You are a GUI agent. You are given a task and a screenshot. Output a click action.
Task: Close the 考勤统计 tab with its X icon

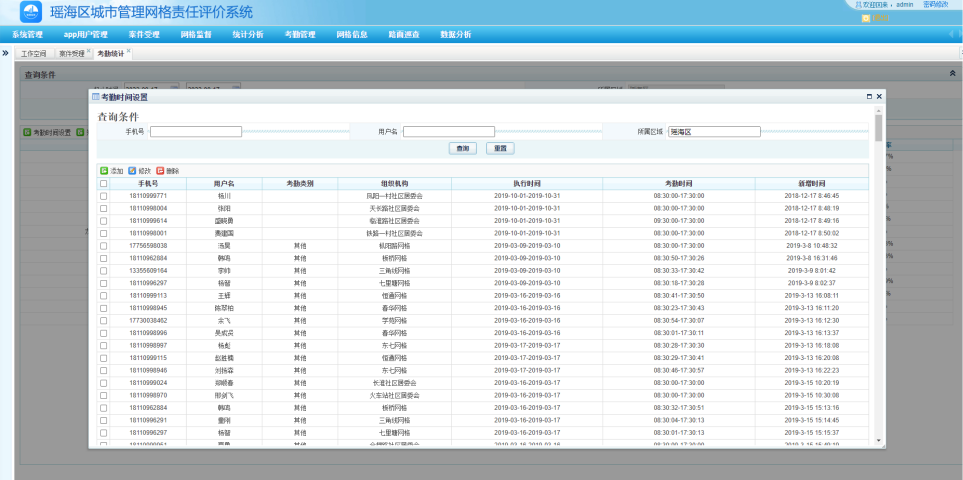click(129, 51)
